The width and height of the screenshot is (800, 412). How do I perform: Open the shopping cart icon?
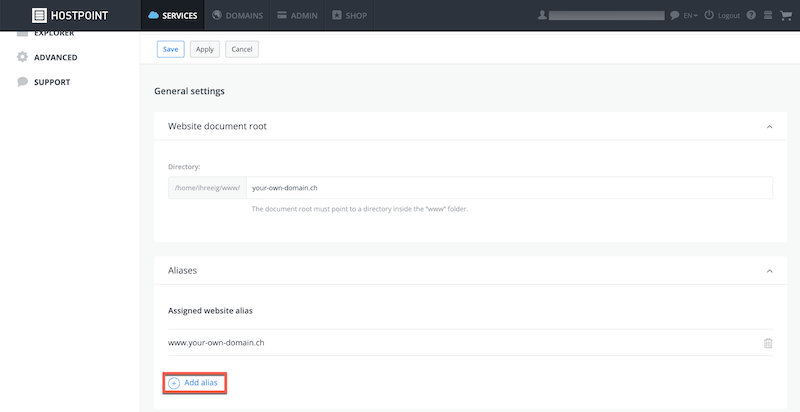pyautogui.click(x=785, y=15)
